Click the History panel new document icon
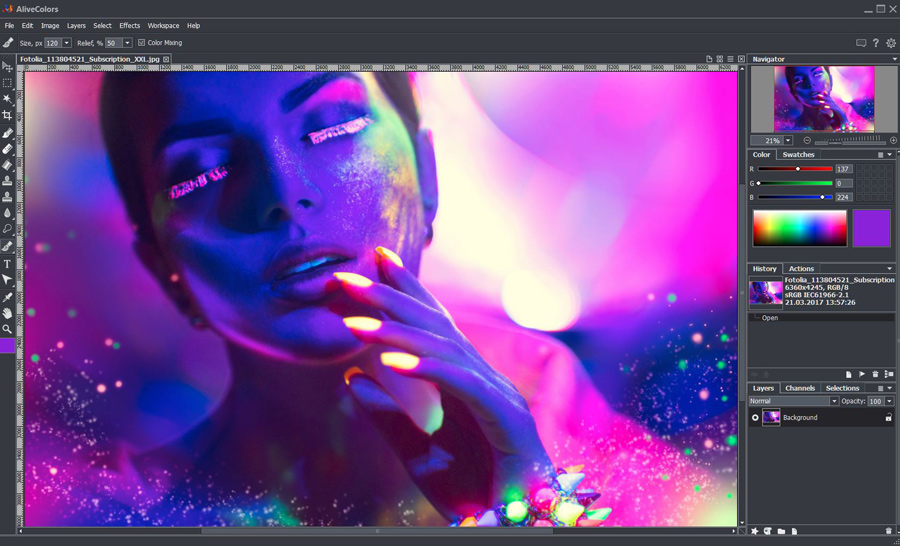 click(848, 374)
